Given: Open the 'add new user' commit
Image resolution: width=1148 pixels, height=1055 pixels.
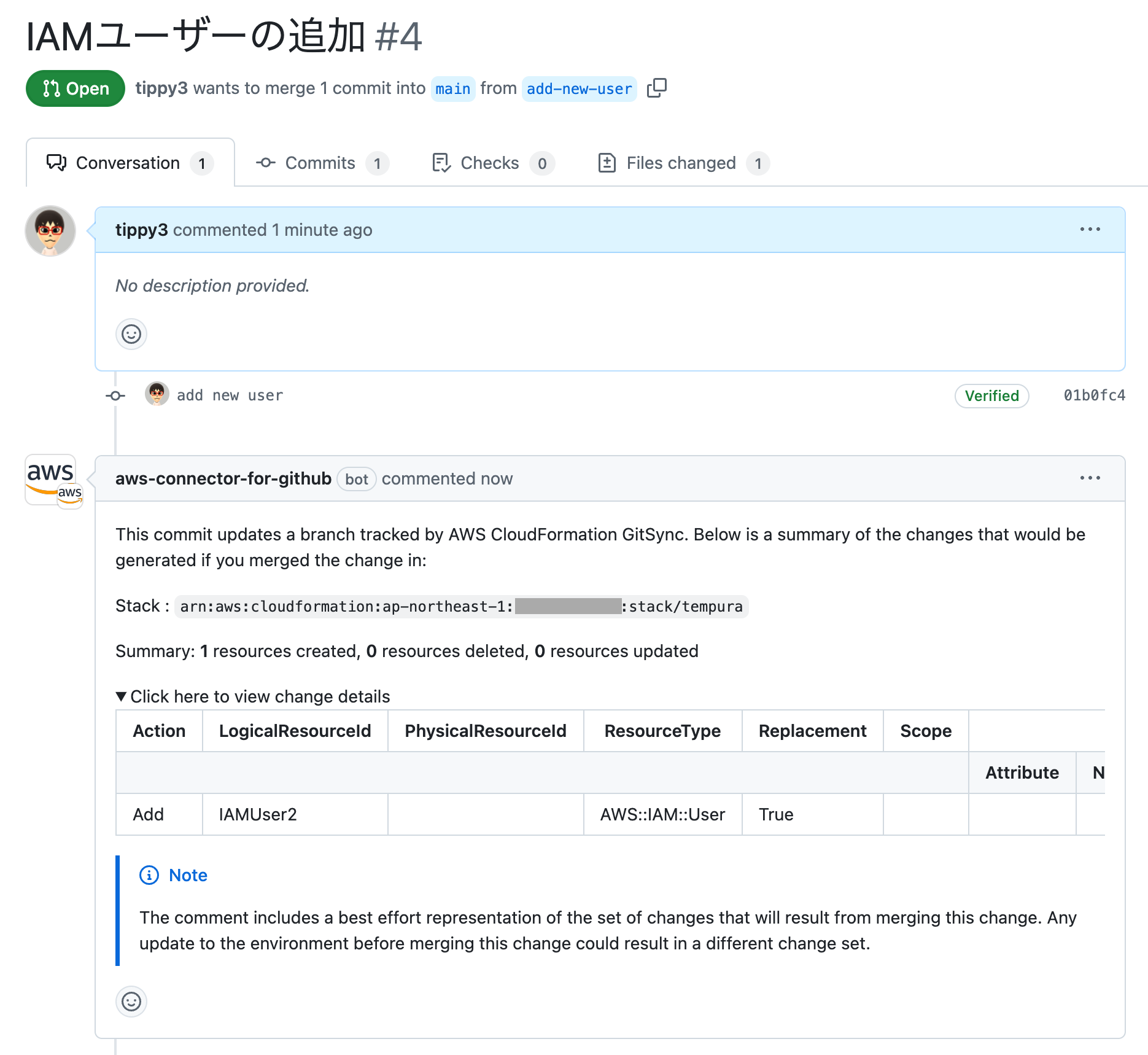Looking at the screenshot, I should (x=230, y=395).
